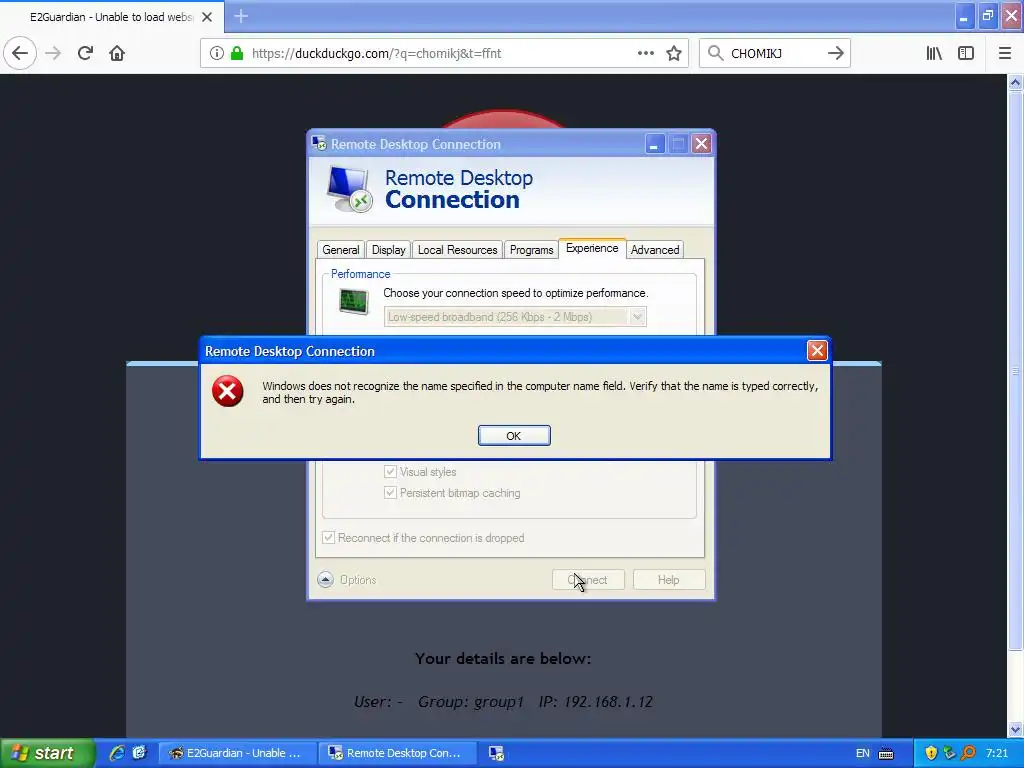This screenshot has height=768, width=1024.
Task: Open the Firefox home page
Action: pos(117,53)
